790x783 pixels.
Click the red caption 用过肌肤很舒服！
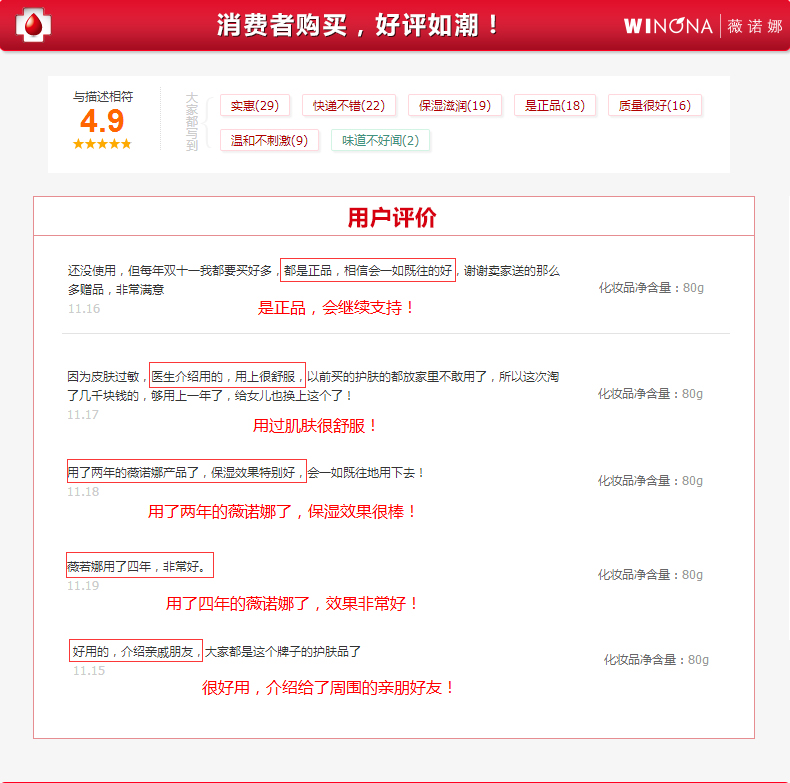click(315, 426)
